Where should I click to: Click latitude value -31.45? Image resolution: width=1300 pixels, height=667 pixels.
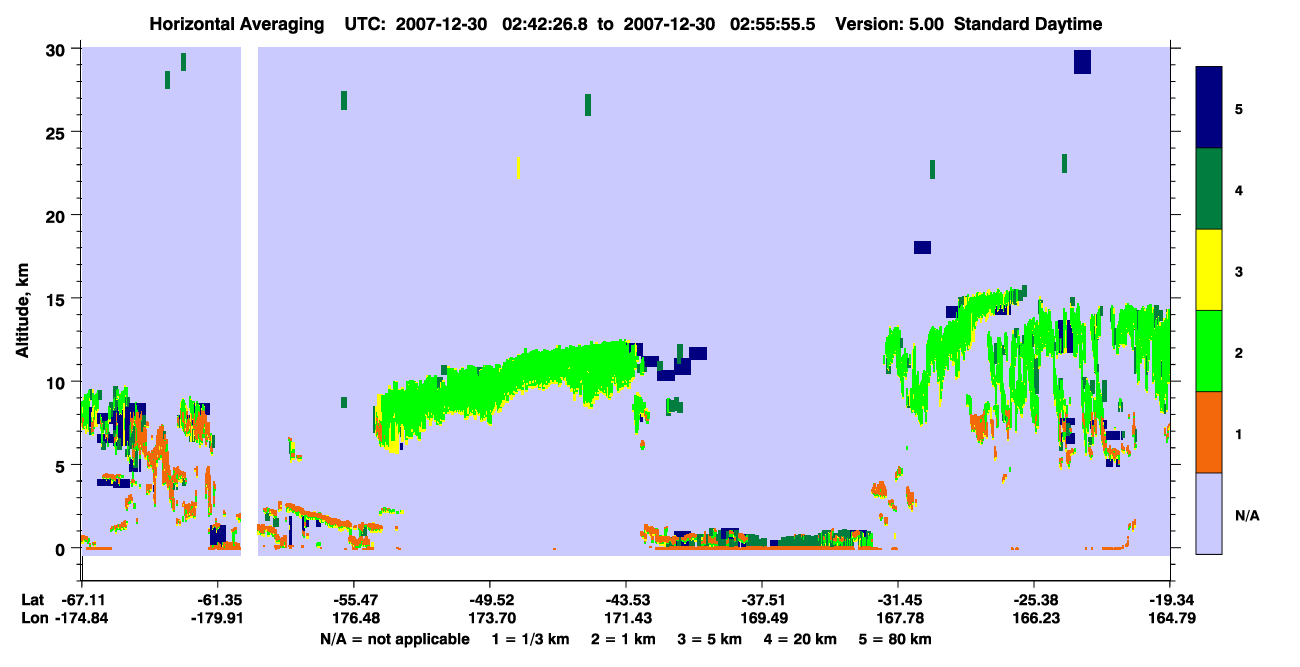click(x=898, y=600)
